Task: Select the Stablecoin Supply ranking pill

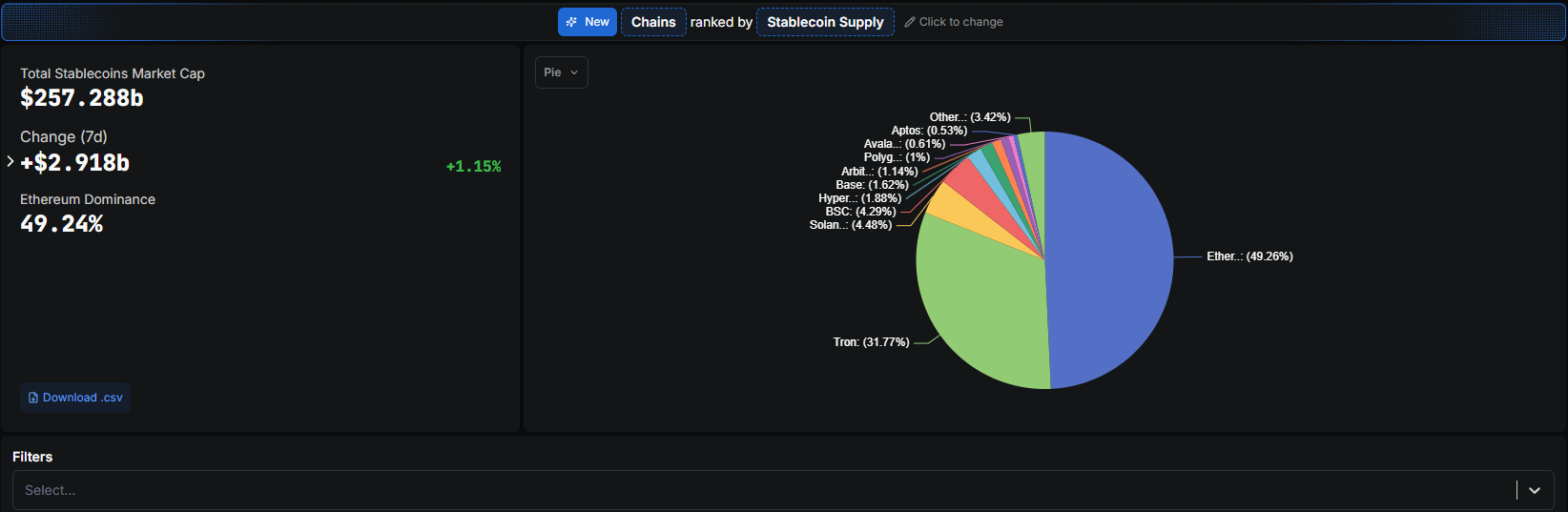Action: pos(825,22)
